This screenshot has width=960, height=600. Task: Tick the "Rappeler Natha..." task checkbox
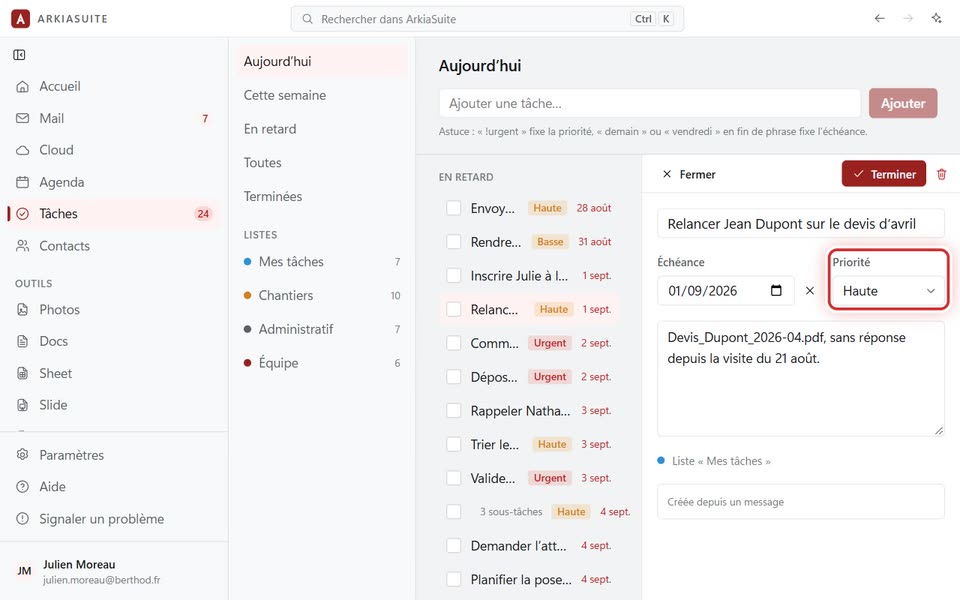(454, 410)
